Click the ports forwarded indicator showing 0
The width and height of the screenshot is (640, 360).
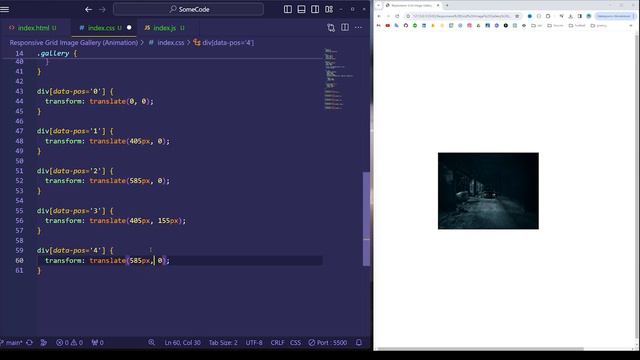pyautogui.click(x=97, y=342)
